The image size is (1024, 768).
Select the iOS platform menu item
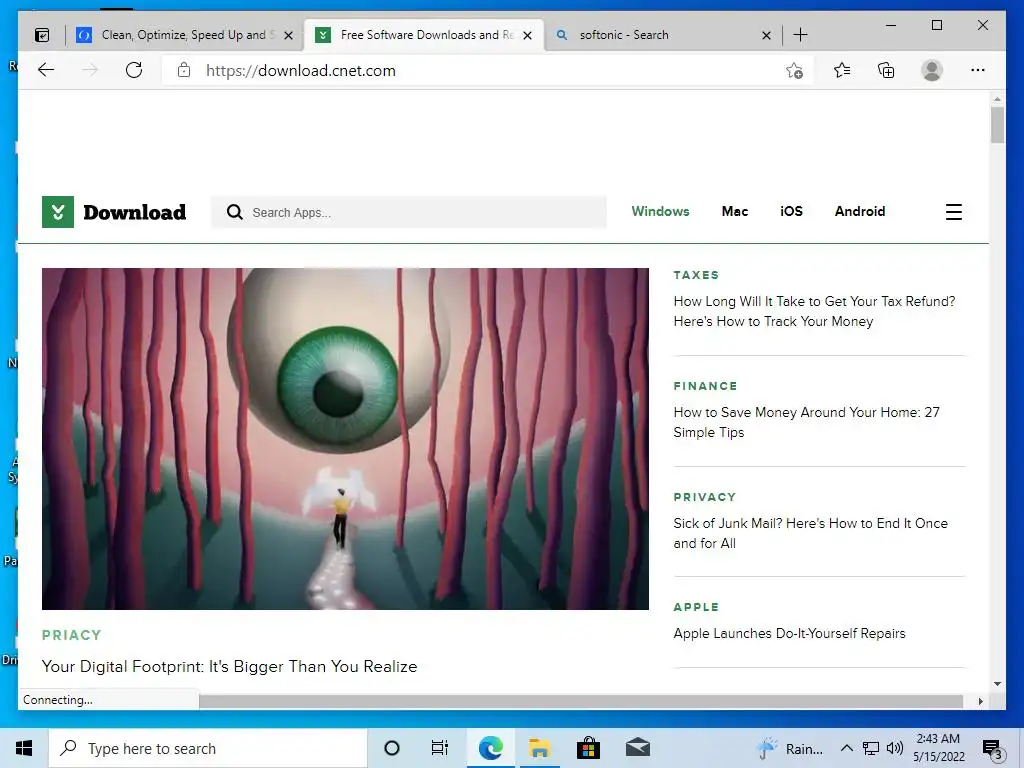click(791, 212)
